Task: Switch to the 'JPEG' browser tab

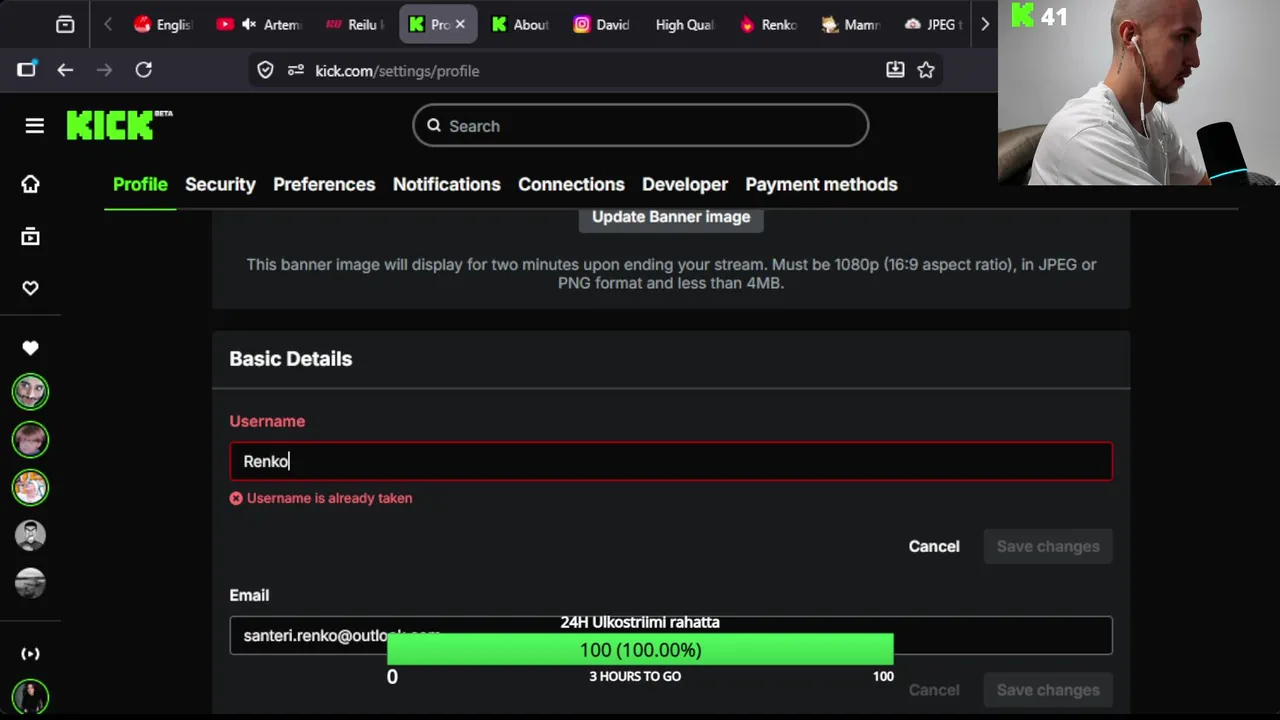Action: tap(932, 25)
